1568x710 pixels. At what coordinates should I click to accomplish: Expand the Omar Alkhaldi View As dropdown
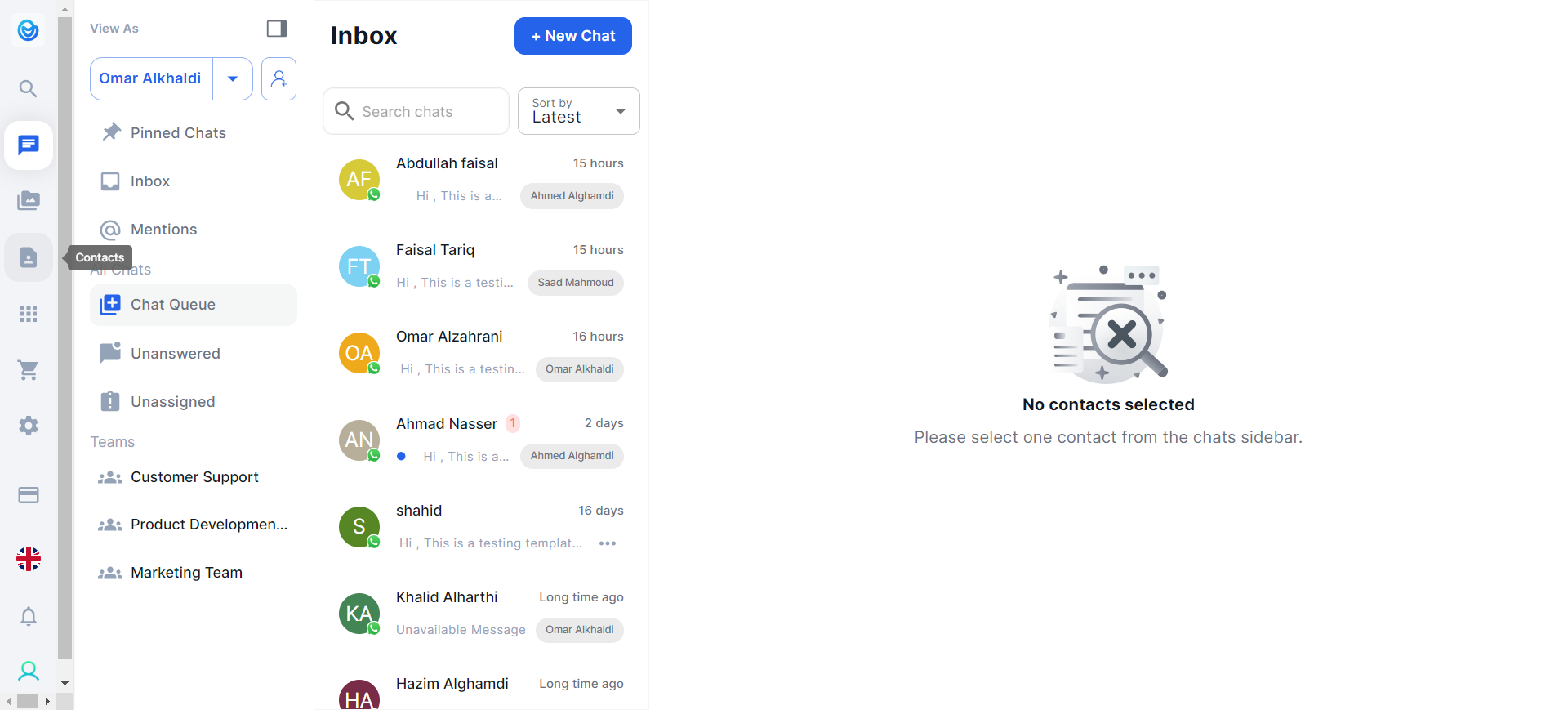pyautogui.click(x=233, y=78)
